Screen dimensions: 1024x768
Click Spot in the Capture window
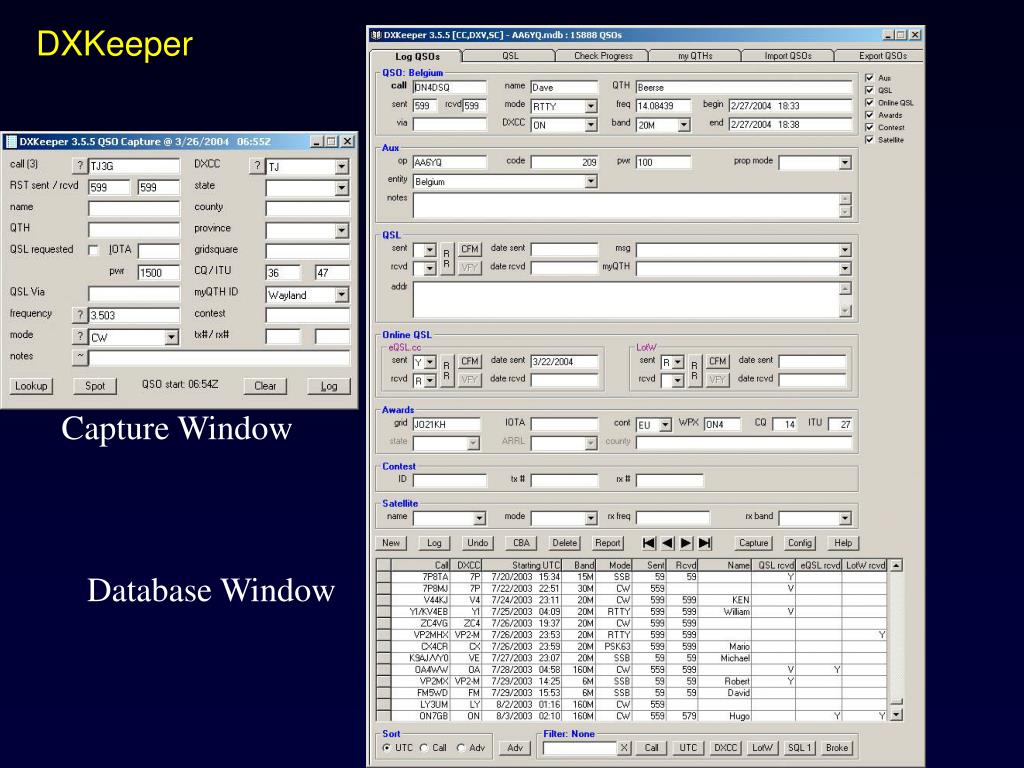95,386
